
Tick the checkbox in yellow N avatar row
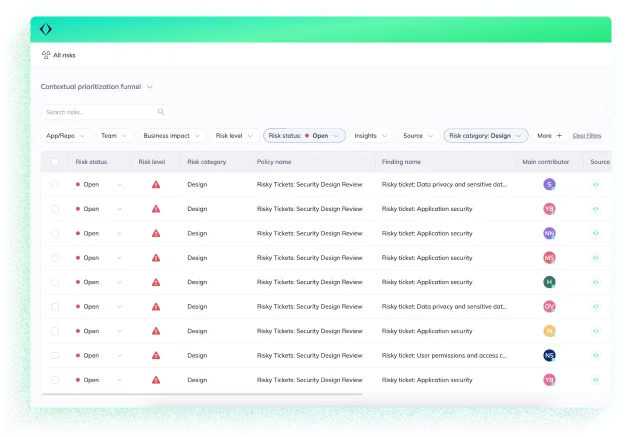pos(55,331)
